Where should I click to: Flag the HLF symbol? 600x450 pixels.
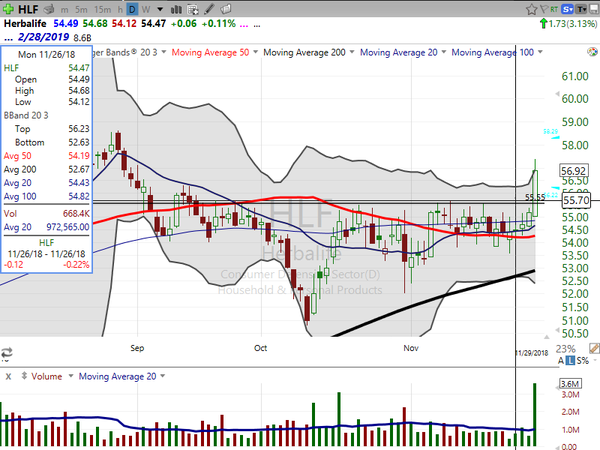(543, 9)
